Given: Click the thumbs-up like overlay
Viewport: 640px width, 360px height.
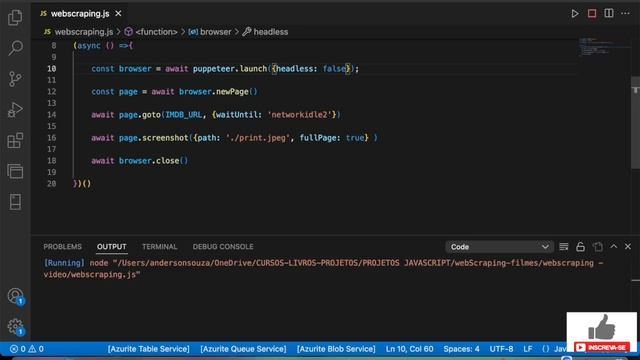Looking at the screenshot, I should pos(602,327).
